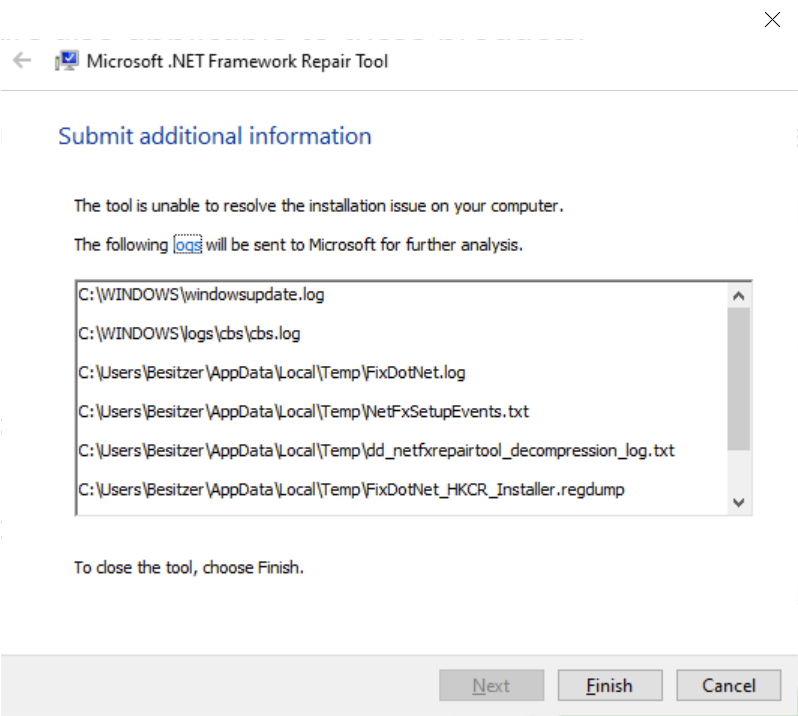Click the disabled Next button

[x=491, y=685]
